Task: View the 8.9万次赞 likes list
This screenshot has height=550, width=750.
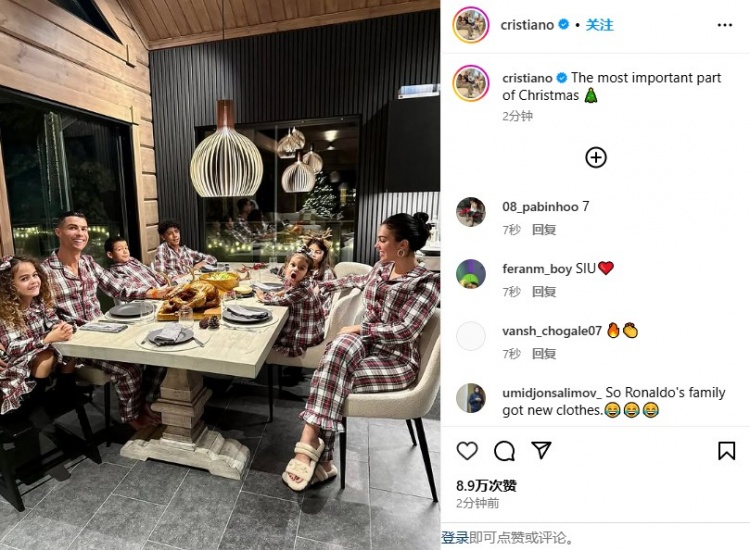Action: point(486,486)
